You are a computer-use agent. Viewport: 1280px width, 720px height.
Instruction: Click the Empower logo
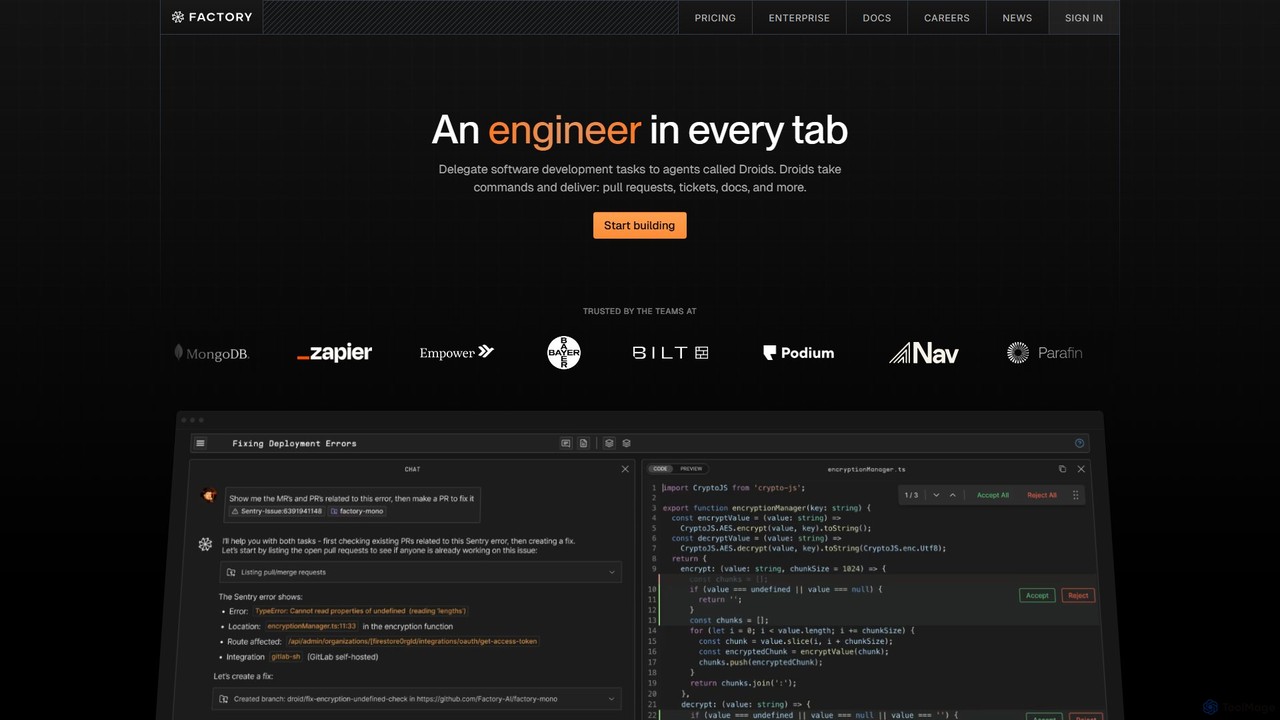point(457,352)
